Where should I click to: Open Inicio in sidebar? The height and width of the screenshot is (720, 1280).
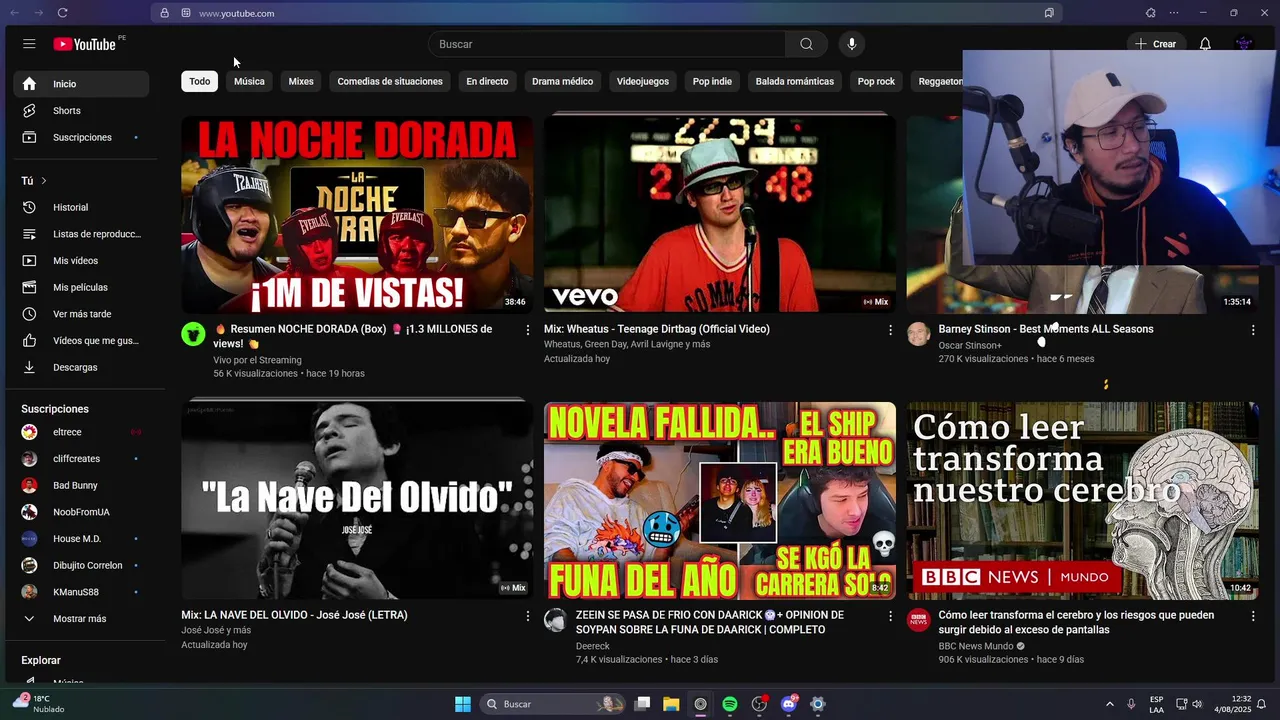click(81, 84)
